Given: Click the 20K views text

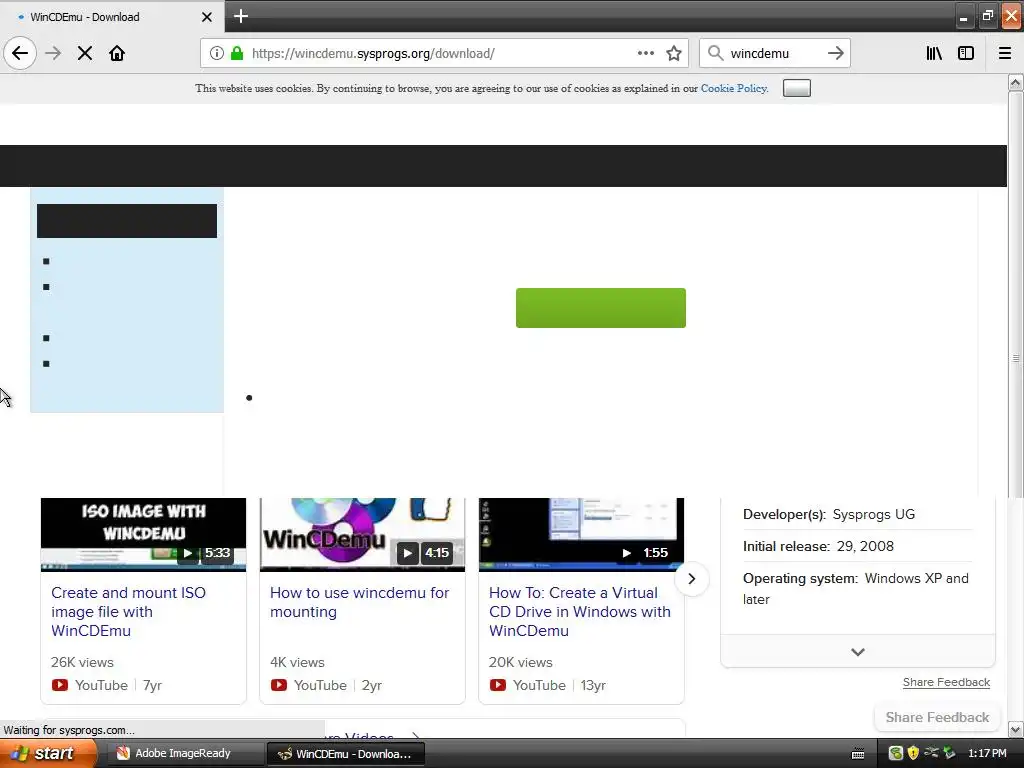Looking at the screenshot, I should pyautogui.click(x=520, y=662).
